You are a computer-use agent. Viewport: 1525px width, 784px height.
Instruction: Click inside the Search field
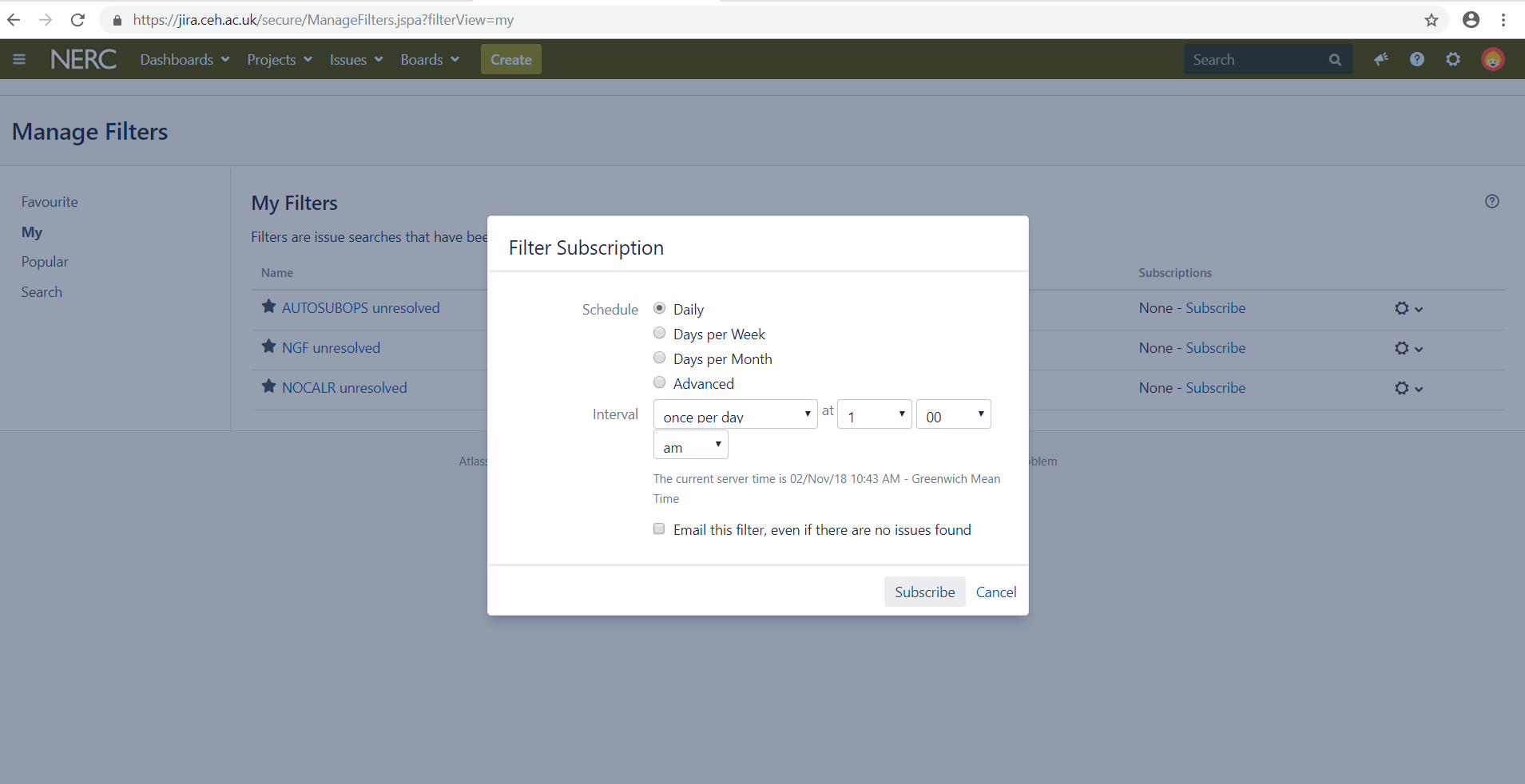(1254, 59)
